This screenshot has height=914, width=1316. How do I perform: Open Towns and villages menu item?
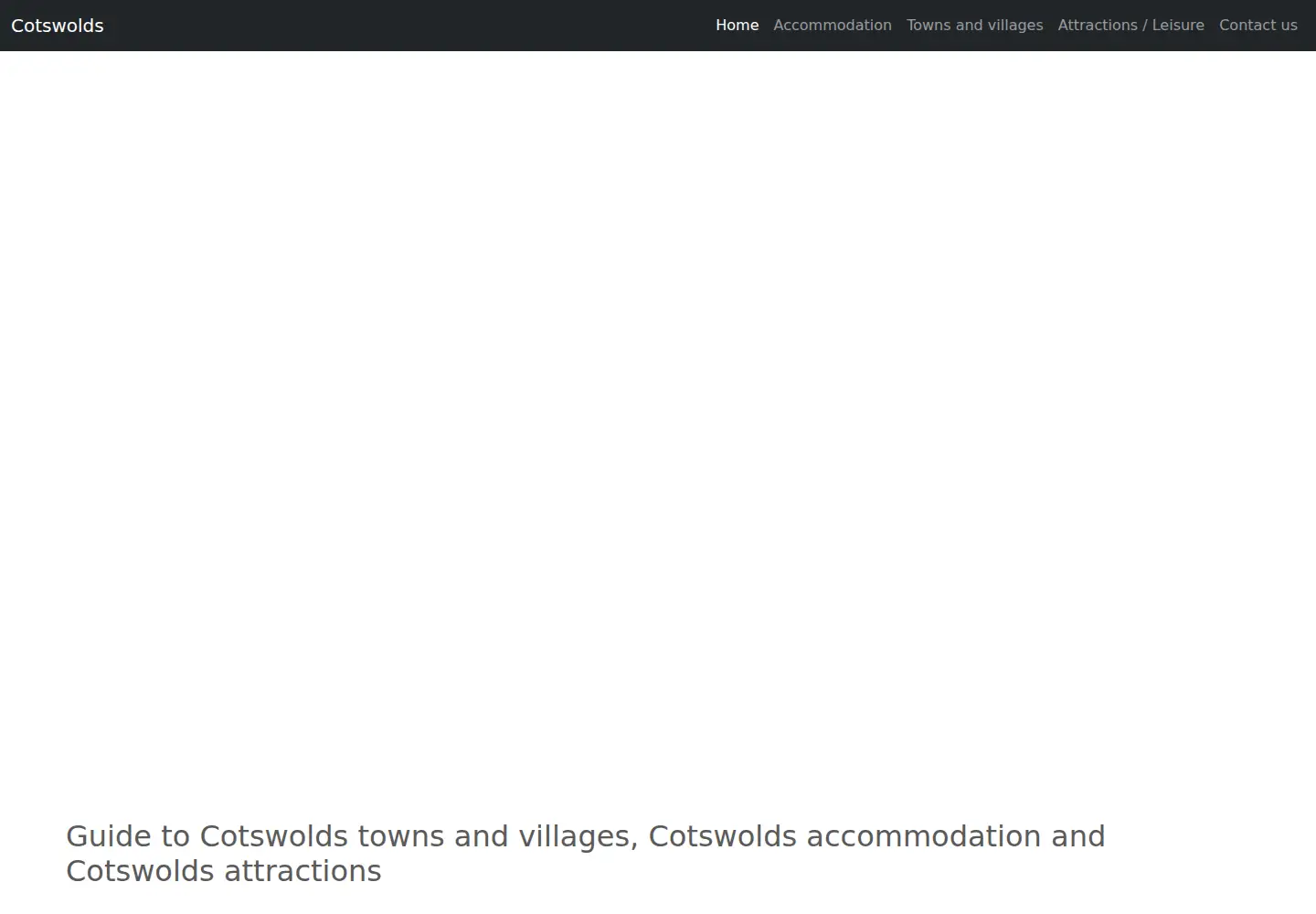tap(974, 26)
